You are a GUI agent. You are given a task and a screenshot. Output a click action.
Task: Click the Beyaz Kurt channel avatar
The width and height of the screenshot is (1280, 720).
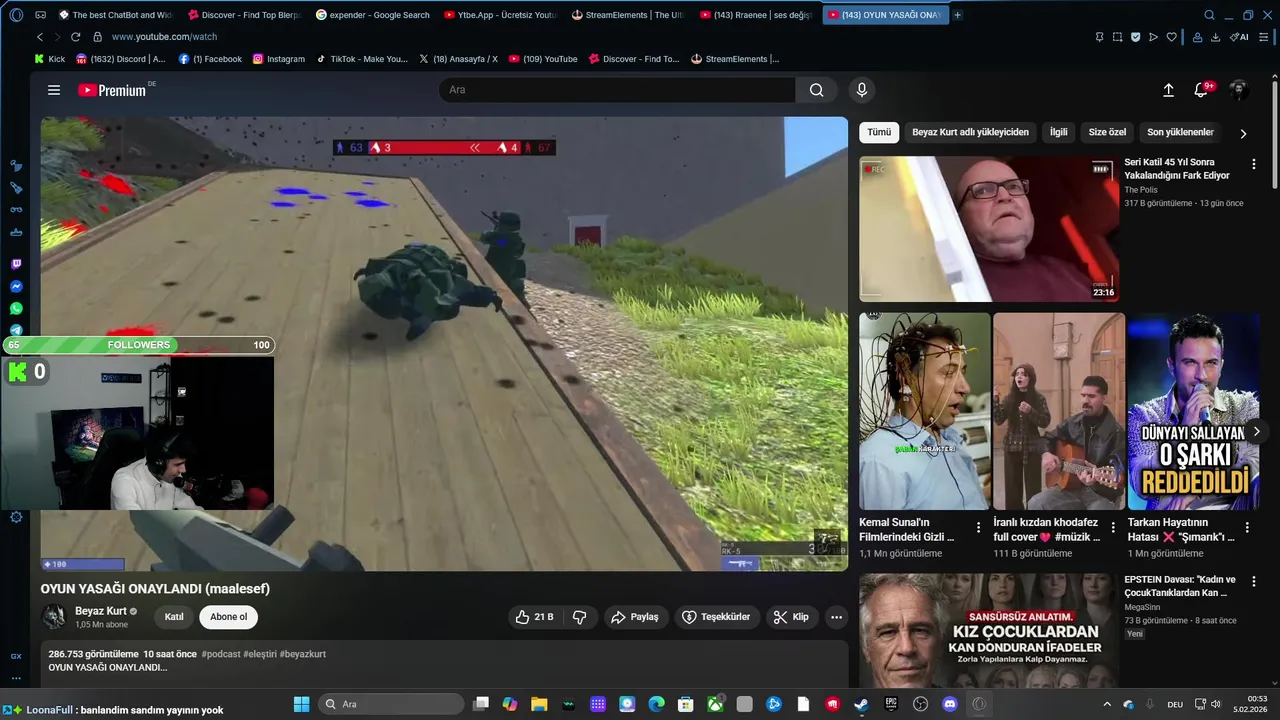pyautogui.click(x=53, y=617)
